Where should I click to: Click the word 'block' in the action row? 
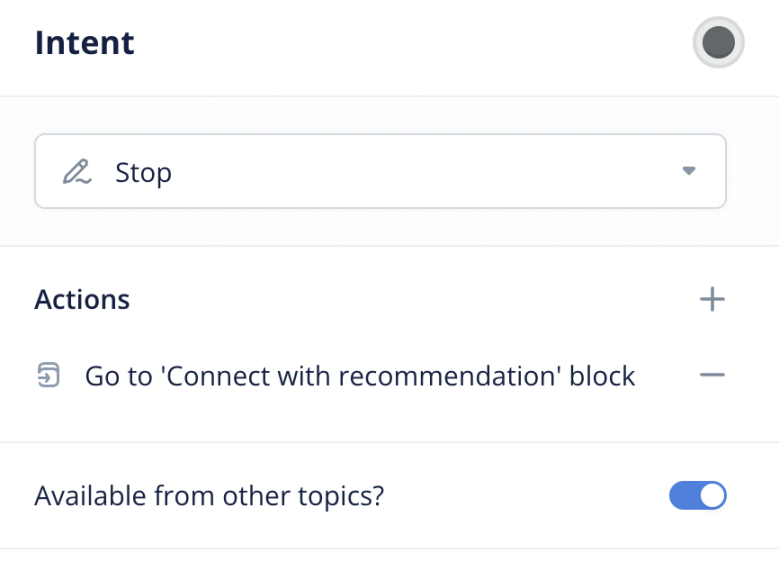602,376
